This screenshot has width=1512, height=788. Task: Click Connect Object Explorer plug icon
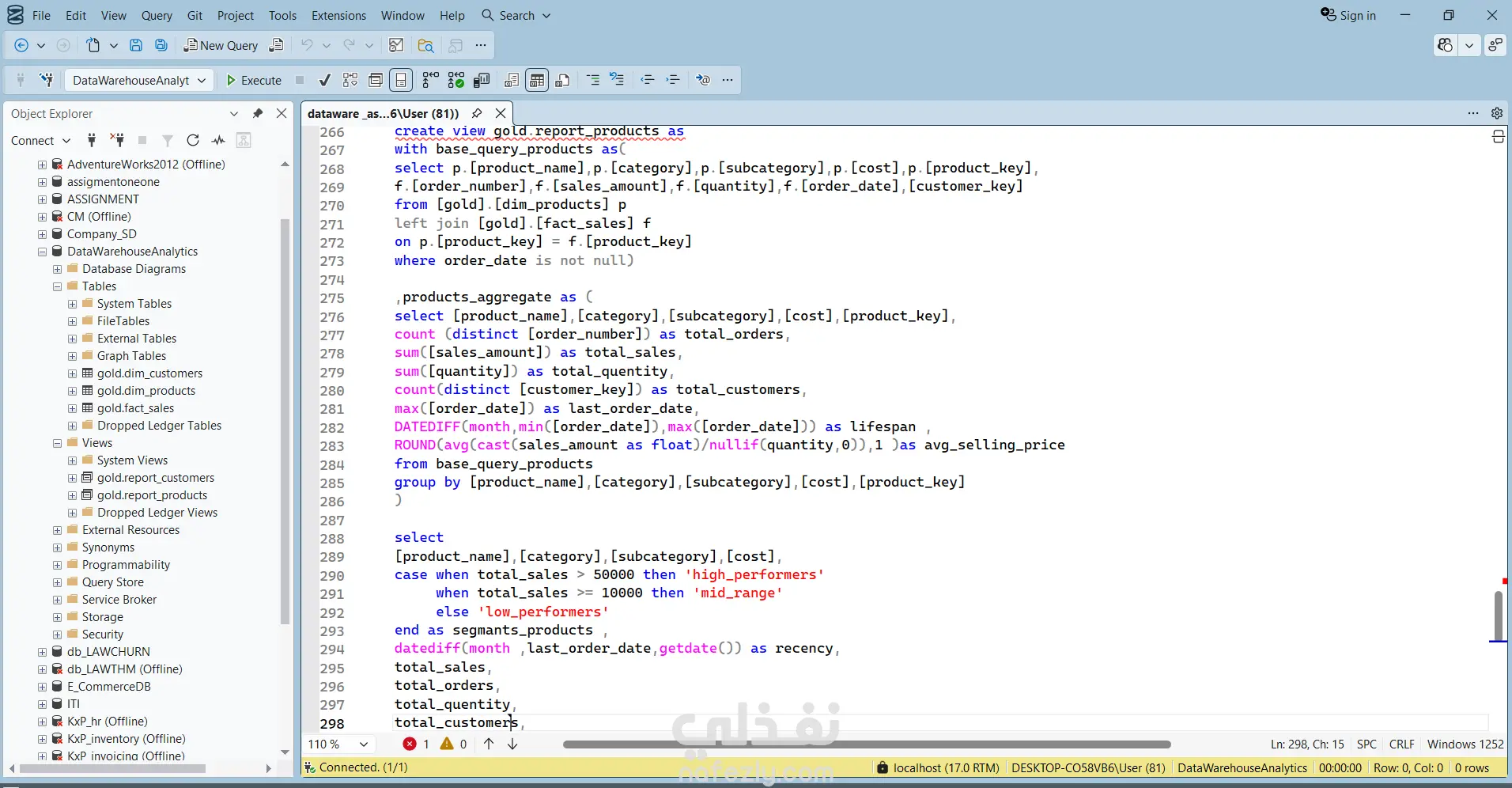tap(92, 140)
